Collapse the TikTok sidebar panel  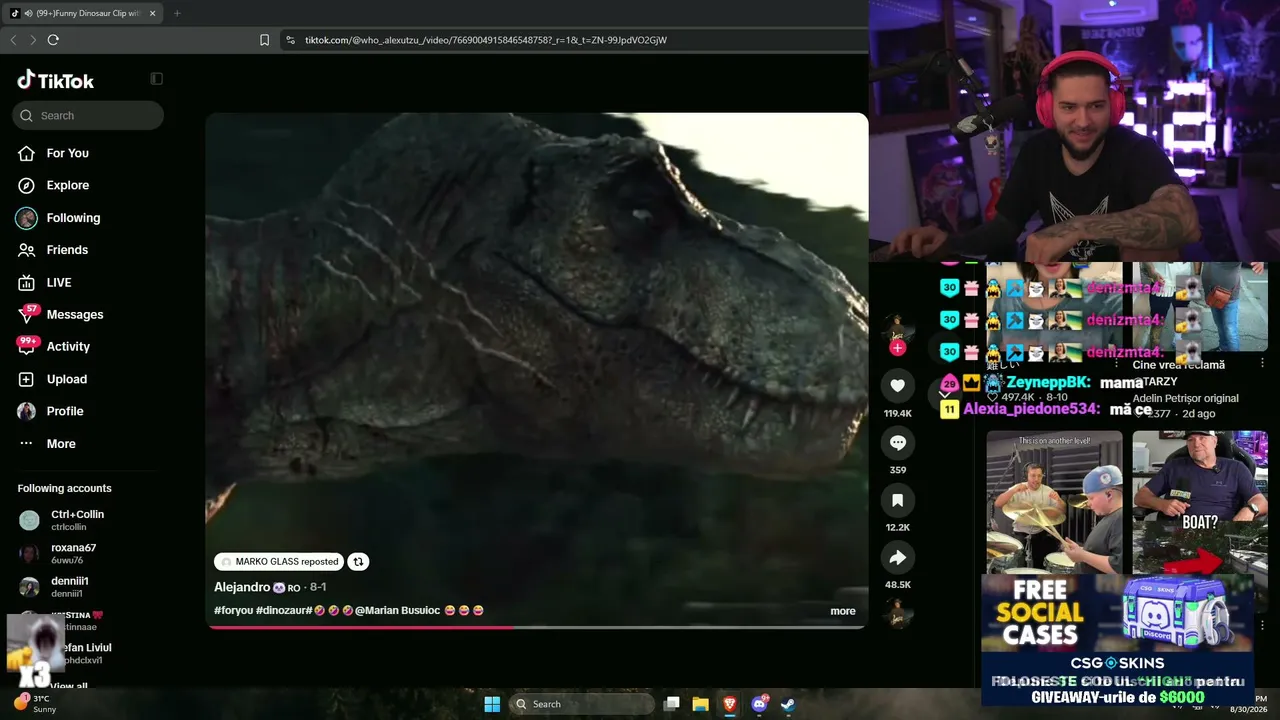[x=156, y=79]
